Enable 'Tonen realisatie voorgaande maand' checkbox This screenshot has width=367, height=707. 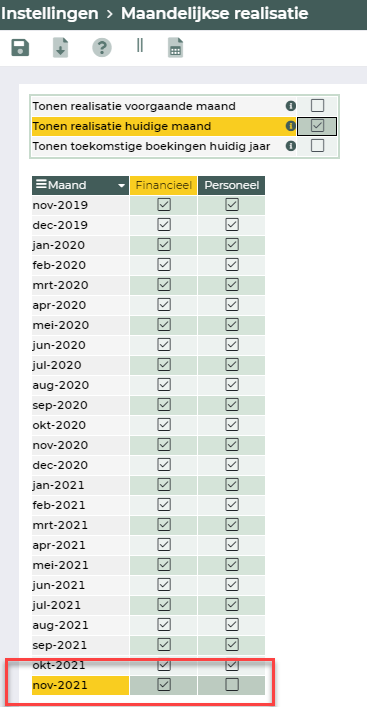tap(317, 106)
